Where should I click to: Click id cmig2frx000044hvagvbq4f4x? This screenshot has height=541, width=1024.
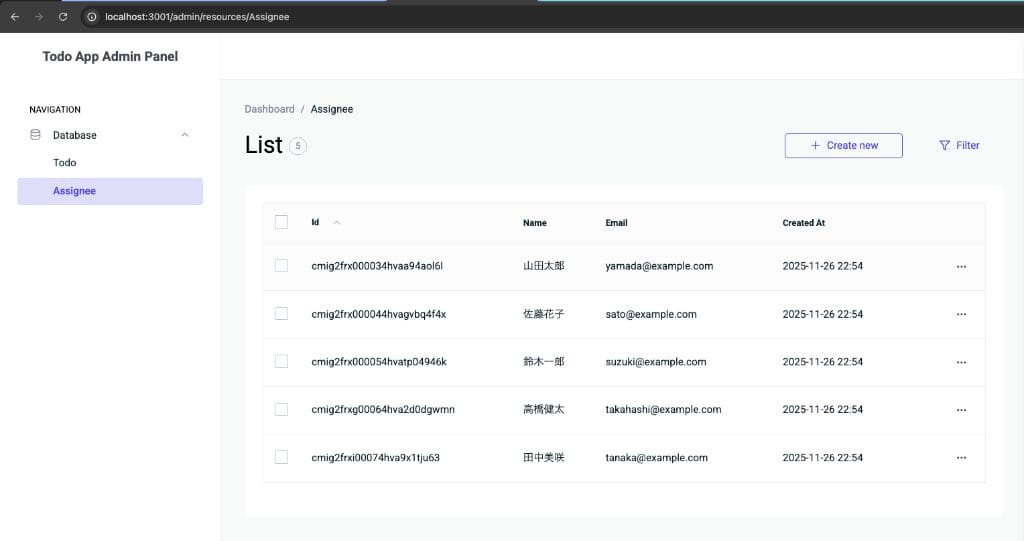[x=379, y=314]
